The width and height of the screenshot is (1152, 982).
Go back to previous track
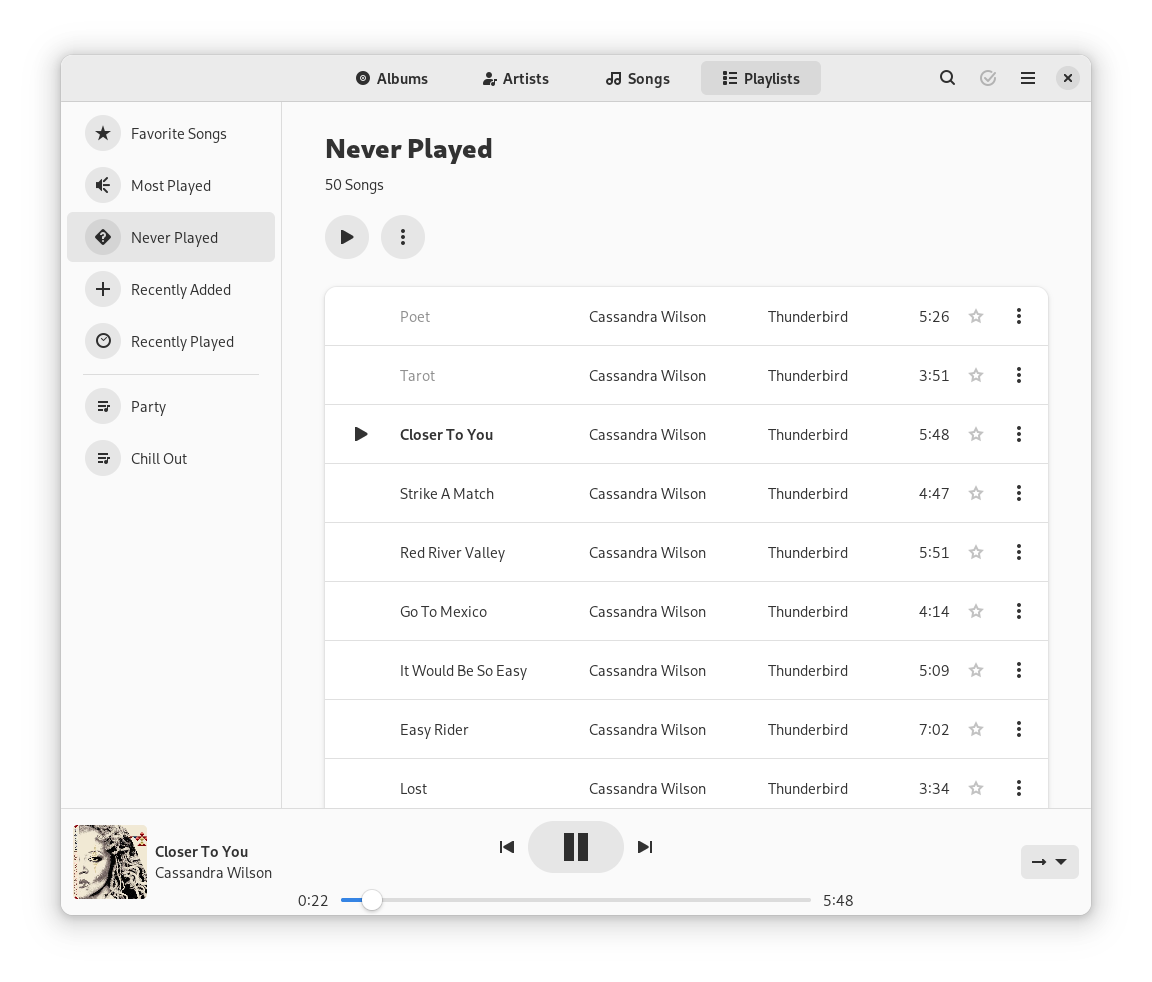coord(507,847)
